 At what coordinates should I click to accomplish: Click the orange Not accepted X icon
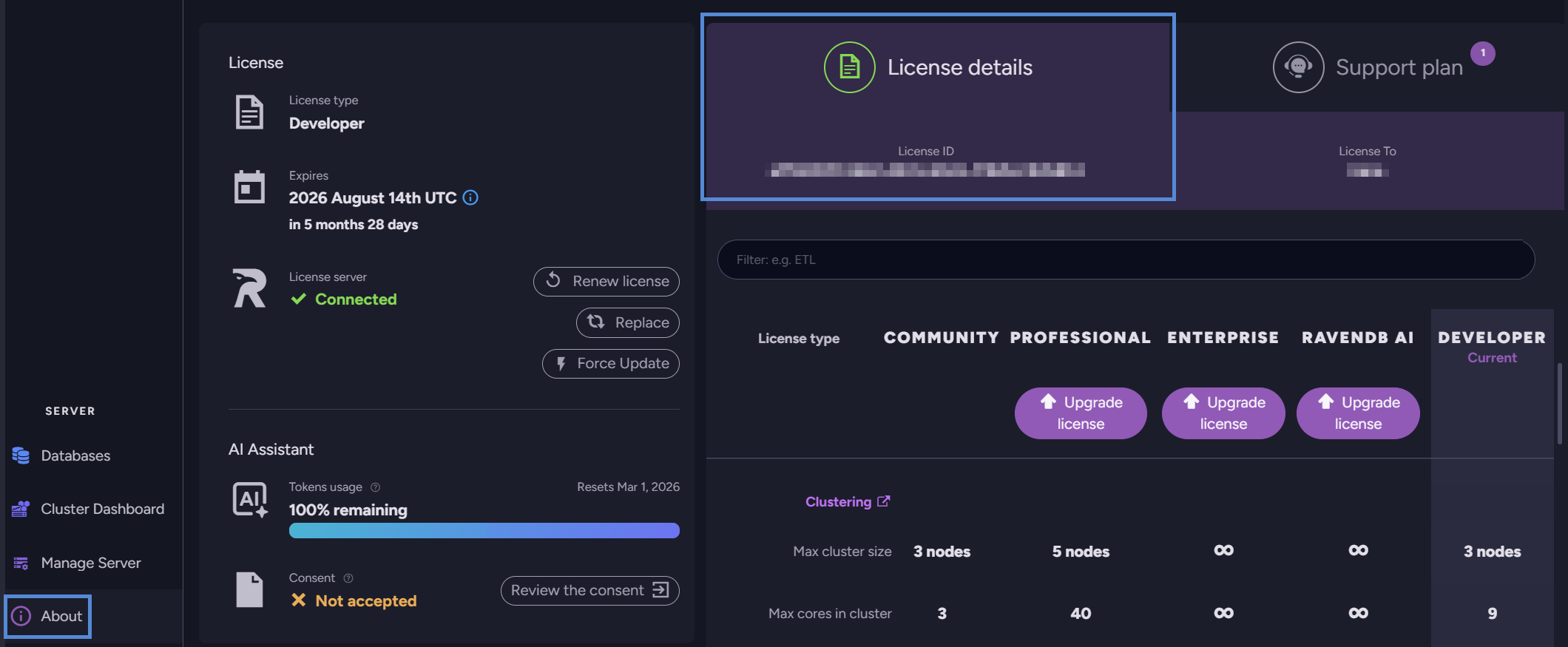pyautogui.click(x=299, y=600)
